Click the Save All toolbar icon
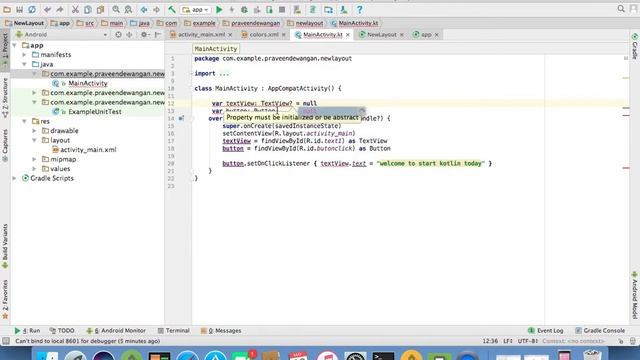The image size is (640, 360). click(19, 9)
